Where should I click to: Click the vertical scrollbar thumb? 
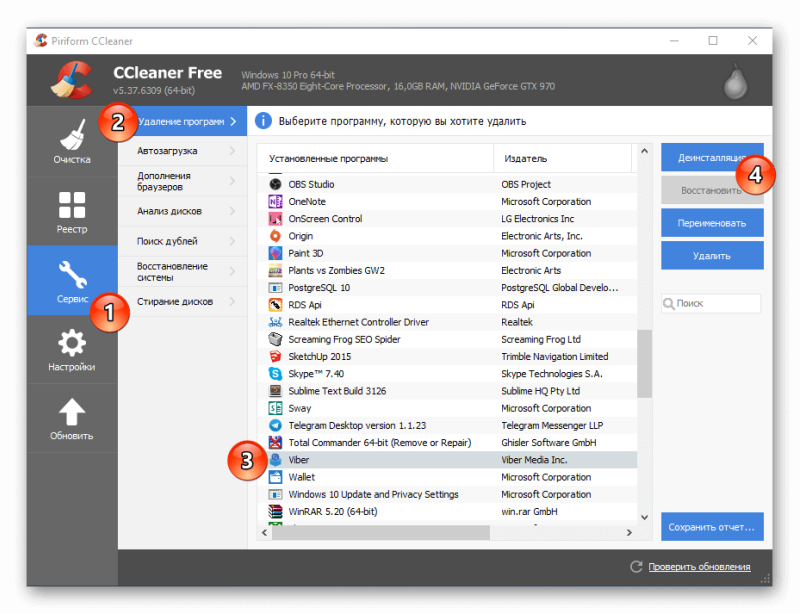point(644,363)
